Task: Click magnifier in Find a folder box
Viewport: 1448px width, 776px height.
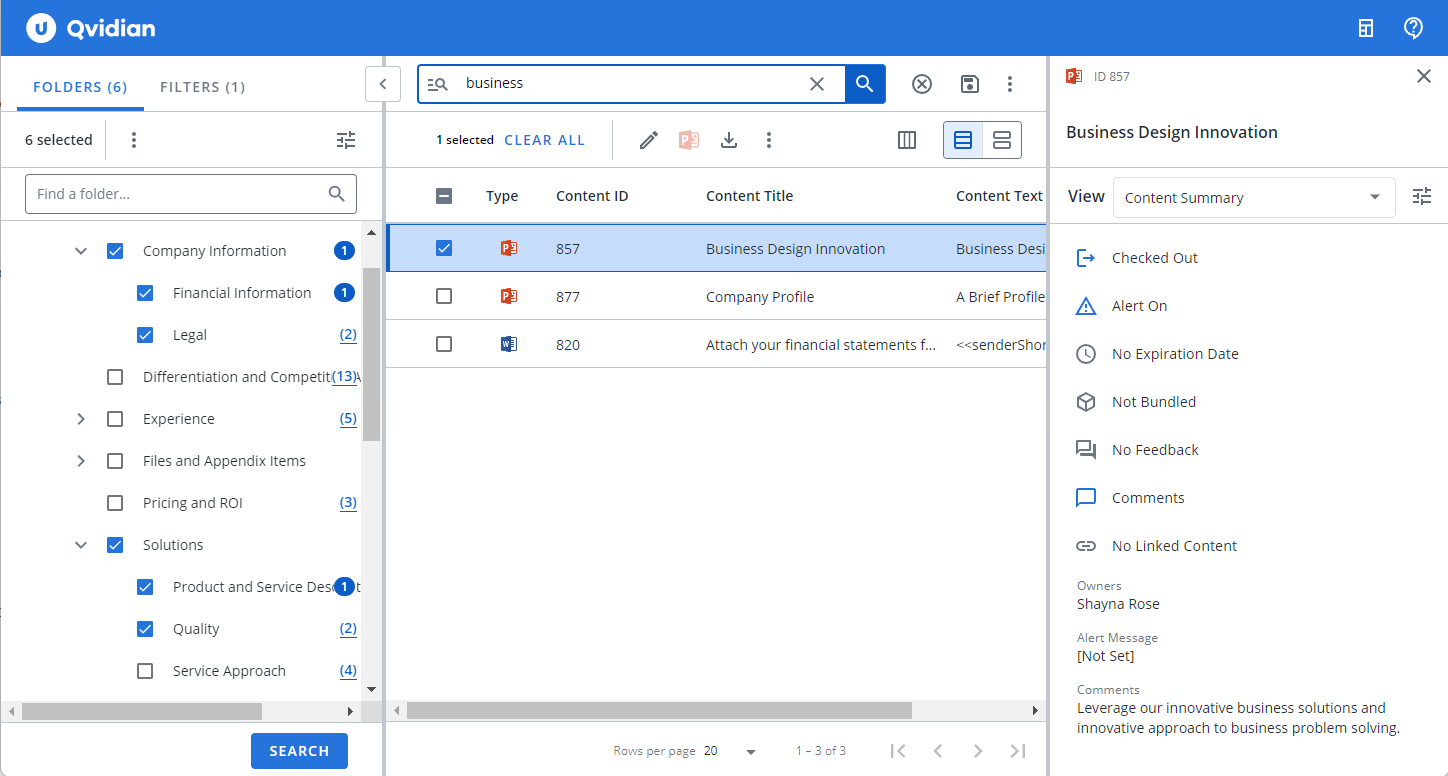Action: (x=337, y=194)
